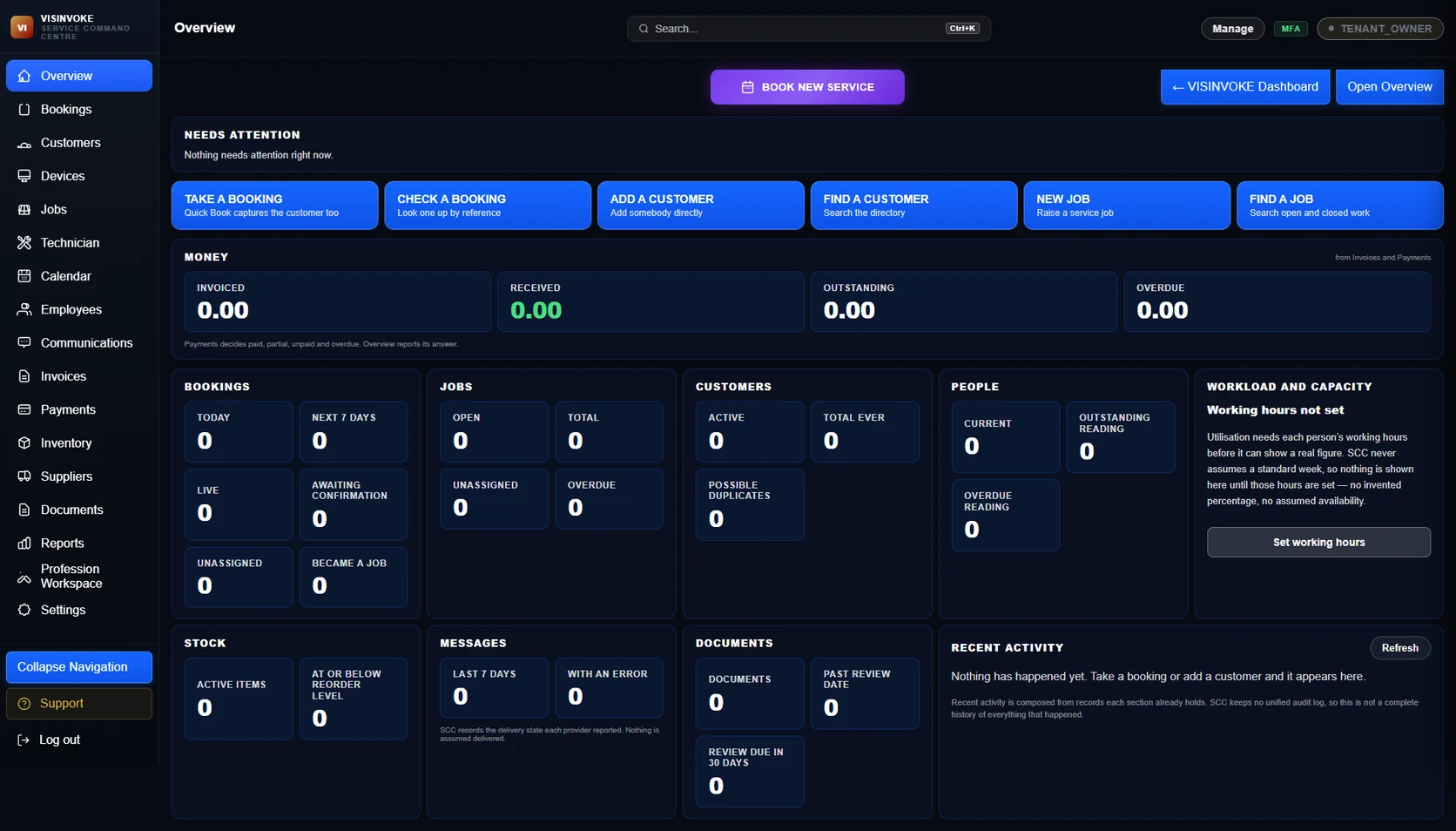Click the Devices monitor icon

(24, 176)
